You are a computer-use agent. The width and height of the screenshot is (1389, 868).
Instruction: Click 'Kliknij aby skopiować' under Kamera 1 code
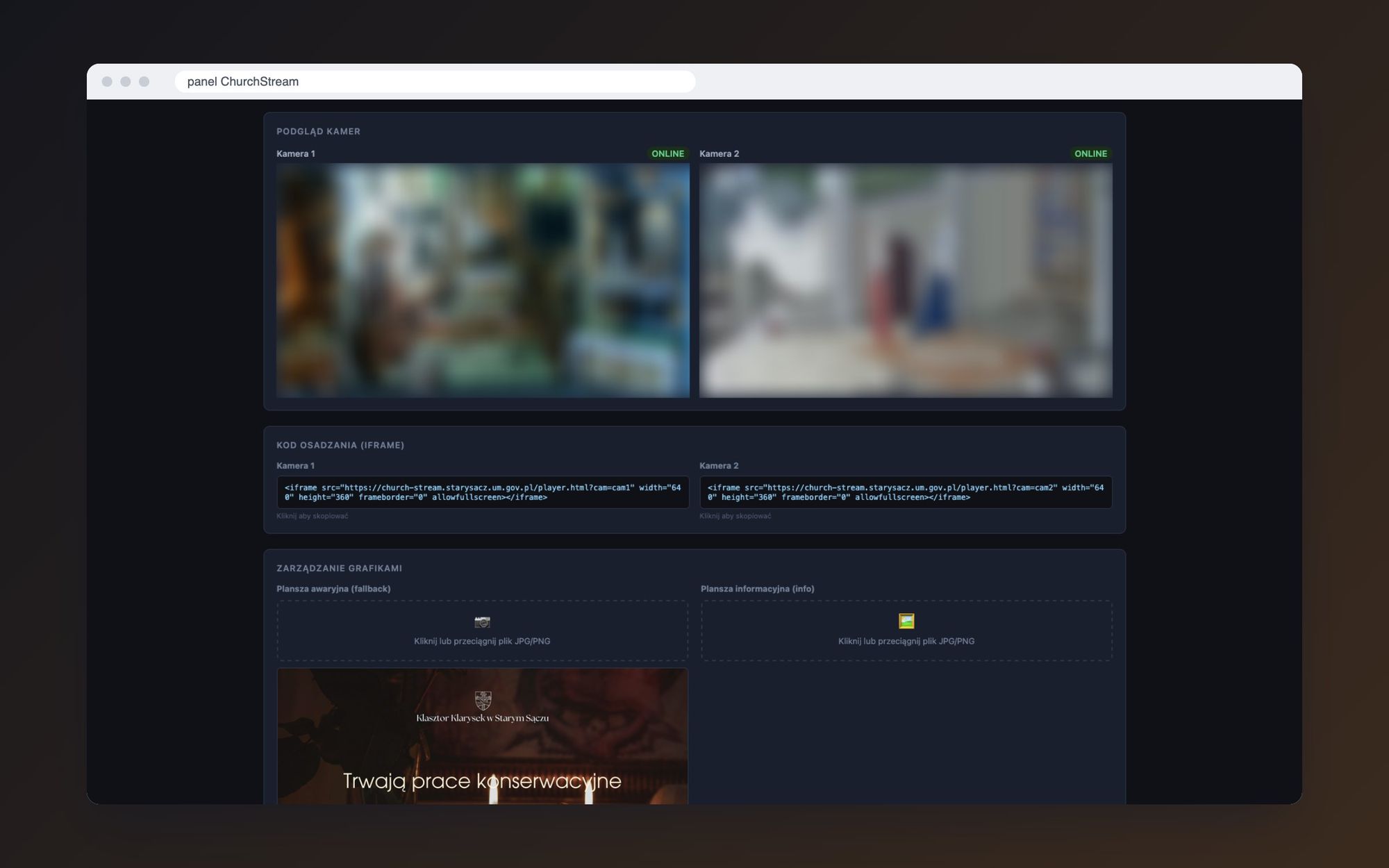[313, 516]
